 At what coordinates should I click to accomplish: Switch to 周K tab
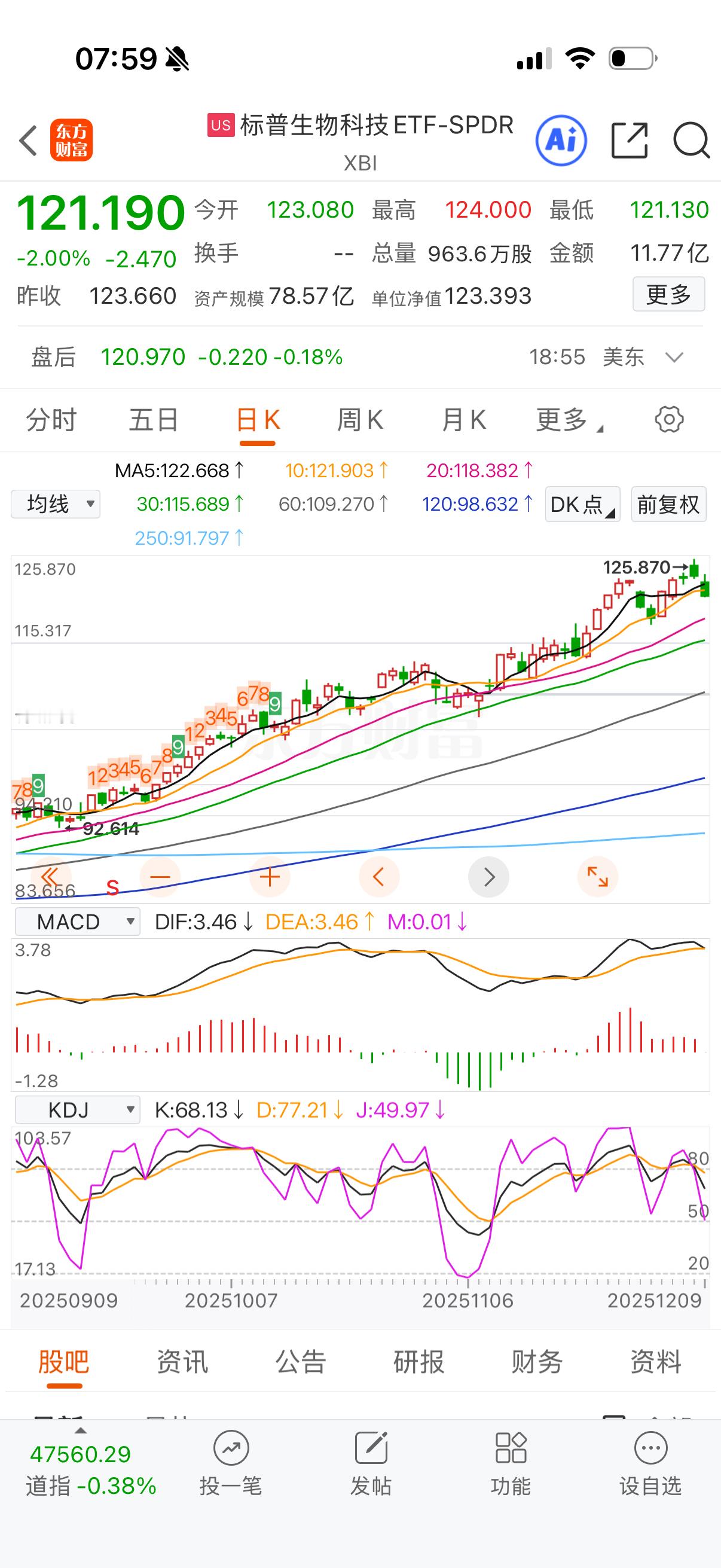tap(360, 420)
